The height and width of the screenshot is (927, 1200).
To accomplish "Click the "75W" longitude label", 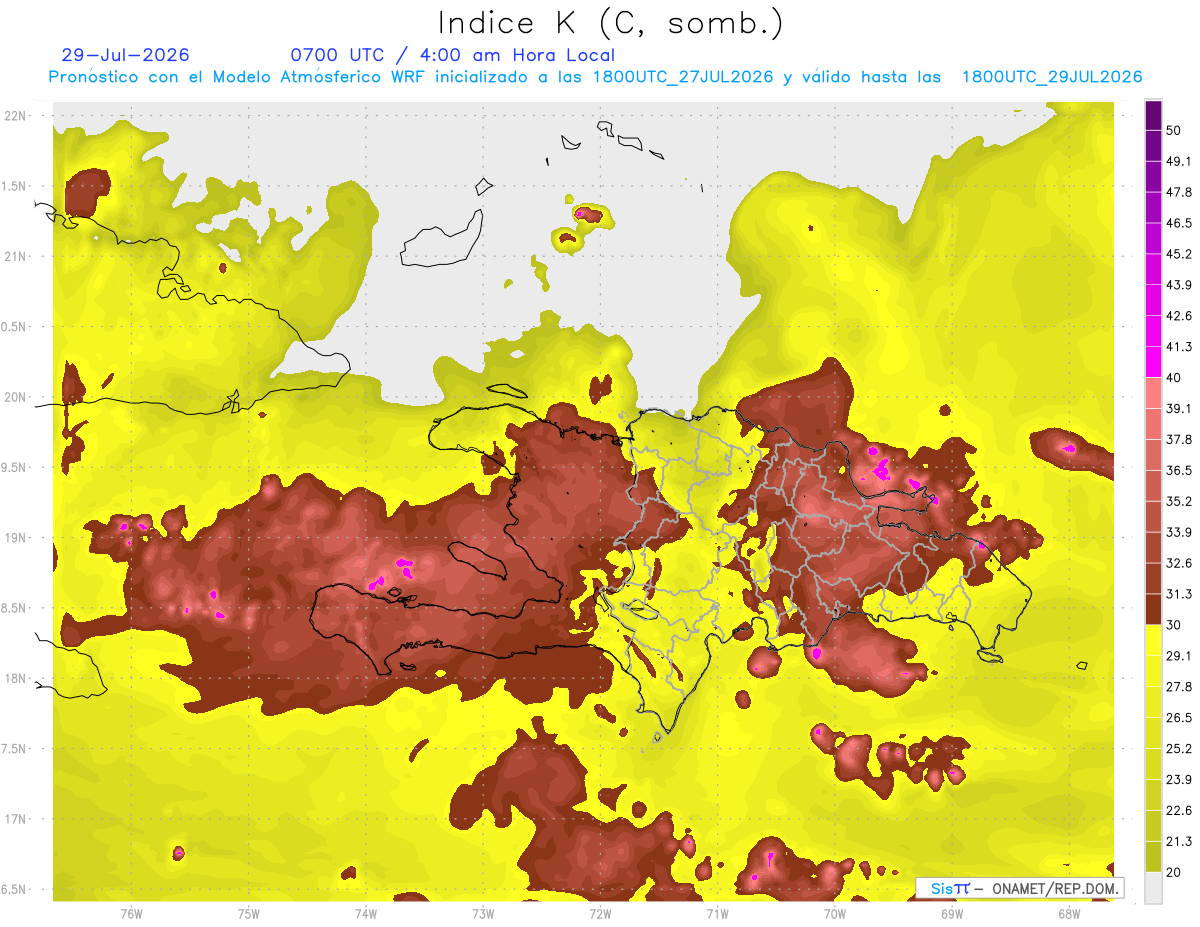I will (248, 913).
